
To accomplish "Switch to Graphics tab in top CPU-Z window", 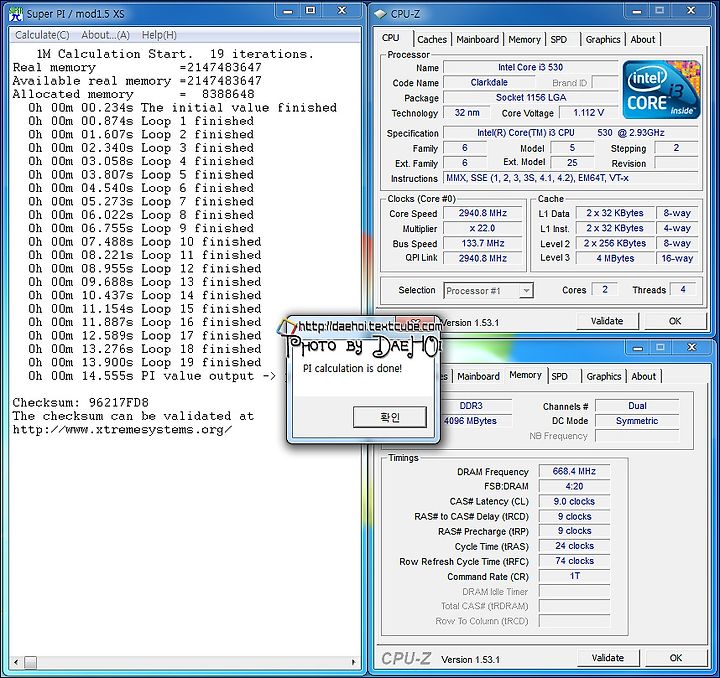I will click(x=603, y=39).
